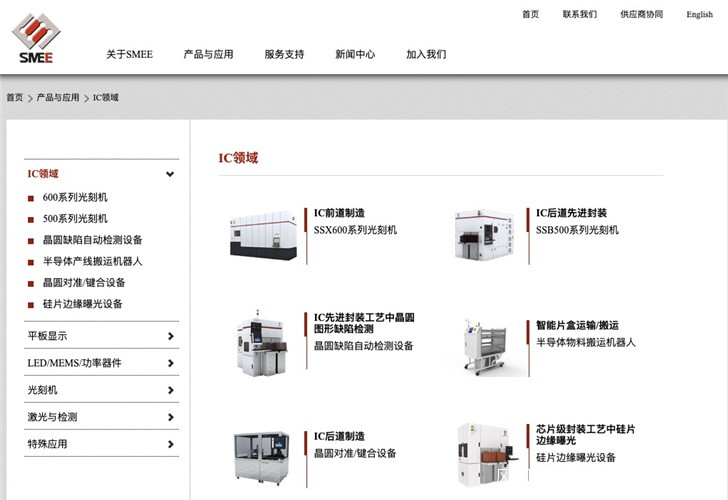Expand the 平板显示 section chevron

[x=170, y=336]
